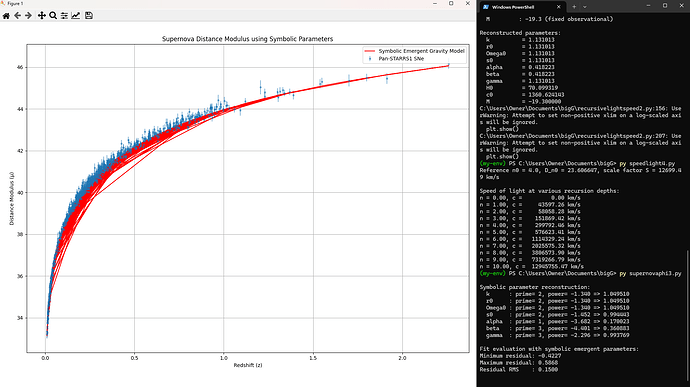Maximize the Figure 1 window

pyautogui.click(x=451, y=4)
